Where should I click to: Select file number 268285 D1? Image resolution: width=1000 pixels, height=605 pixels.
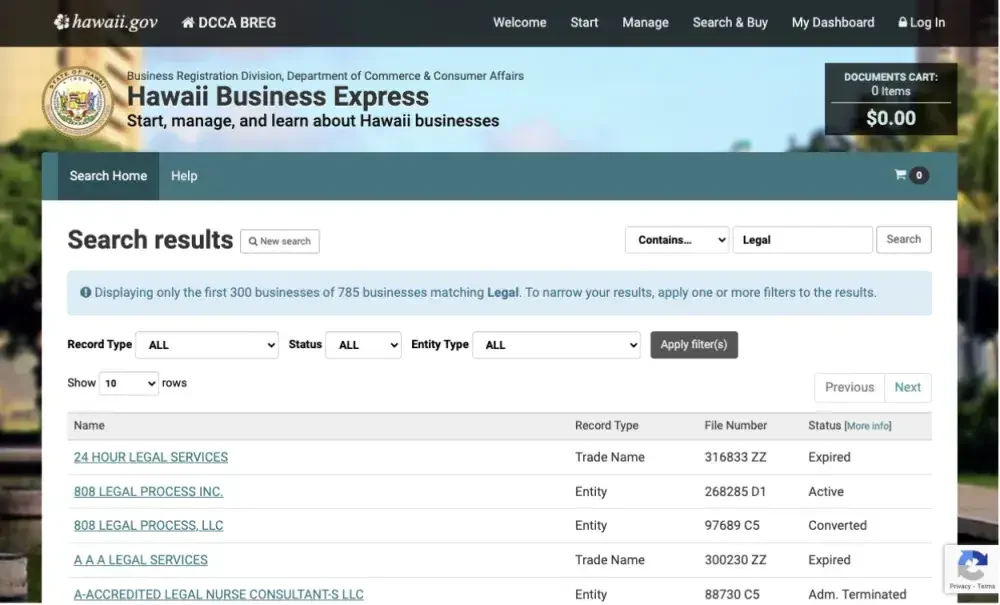tap(735, 492)
